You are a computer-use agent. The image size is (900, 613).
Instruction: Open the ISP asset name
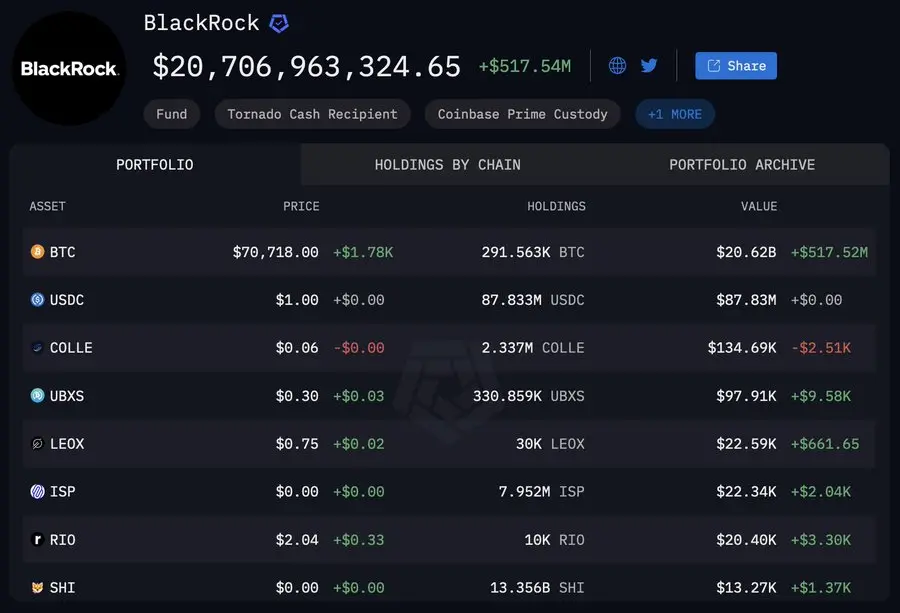tap(63, 491)
